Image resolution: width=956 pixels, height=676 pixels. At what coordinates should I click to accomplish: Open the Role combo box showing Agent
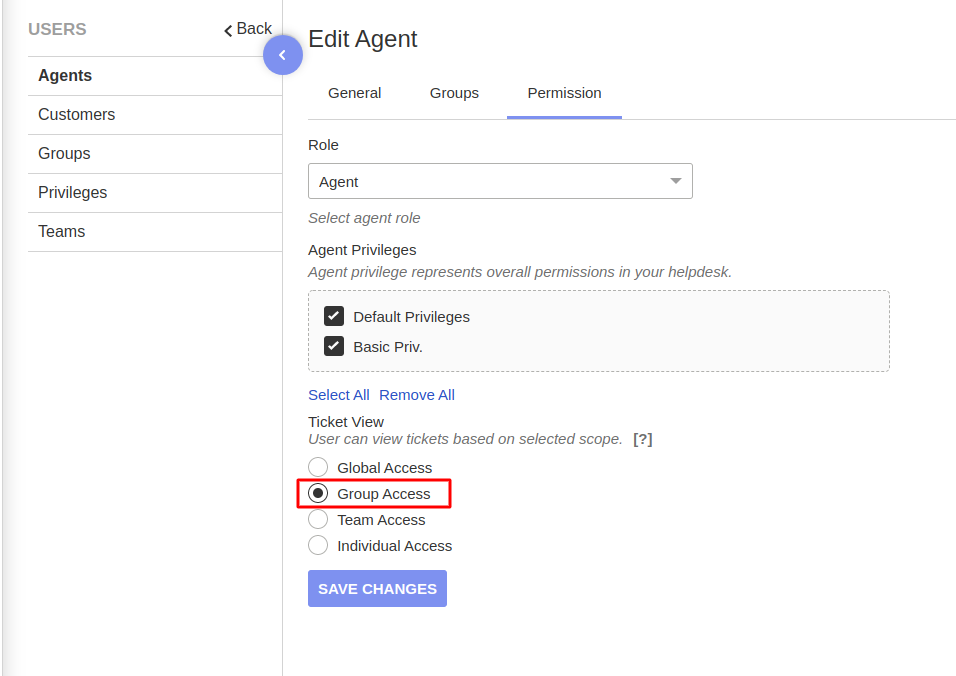[x=500, y=181]
